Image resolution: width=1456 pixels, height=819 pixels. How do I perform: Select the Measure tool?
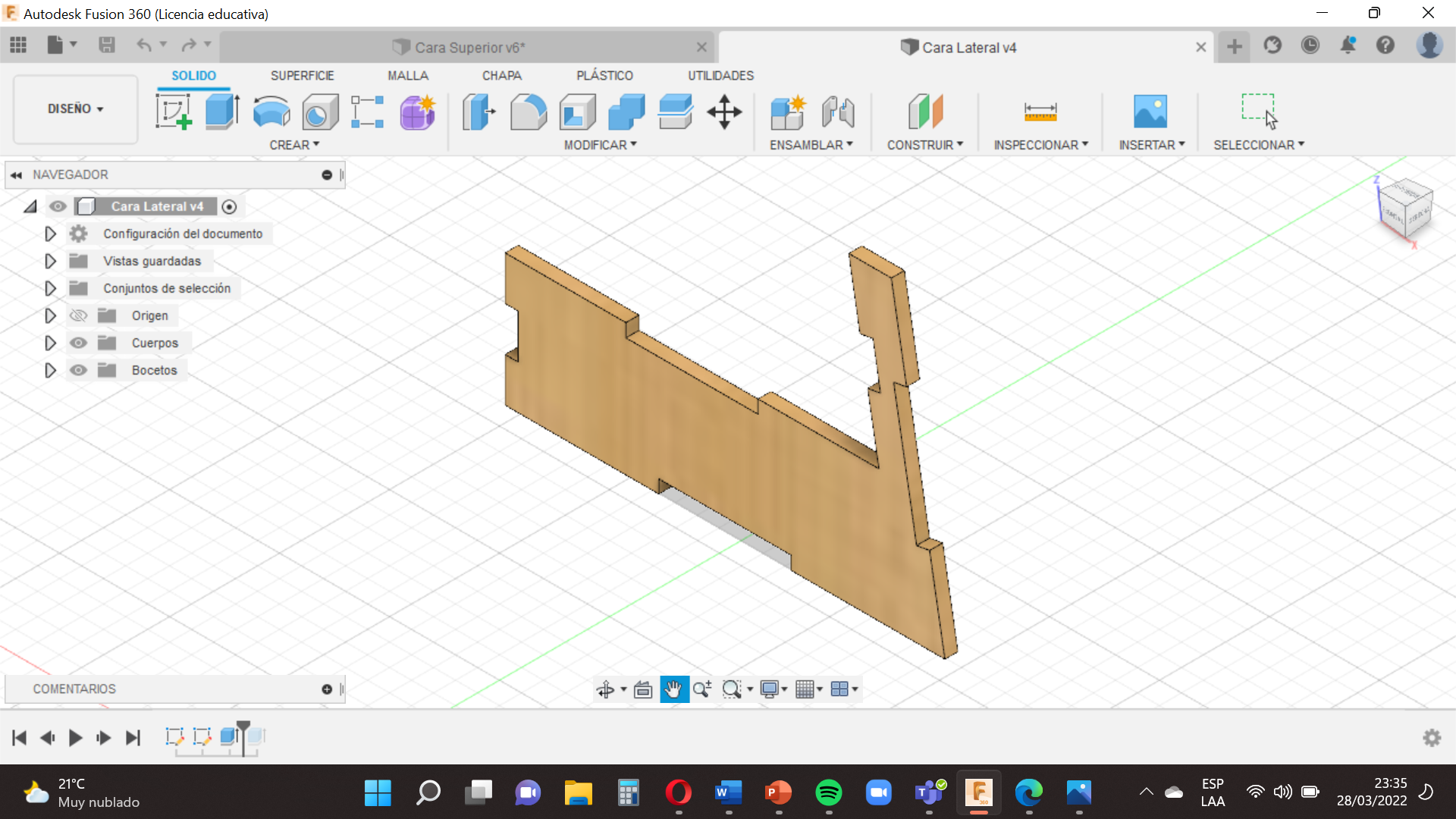pos(1040,112)
